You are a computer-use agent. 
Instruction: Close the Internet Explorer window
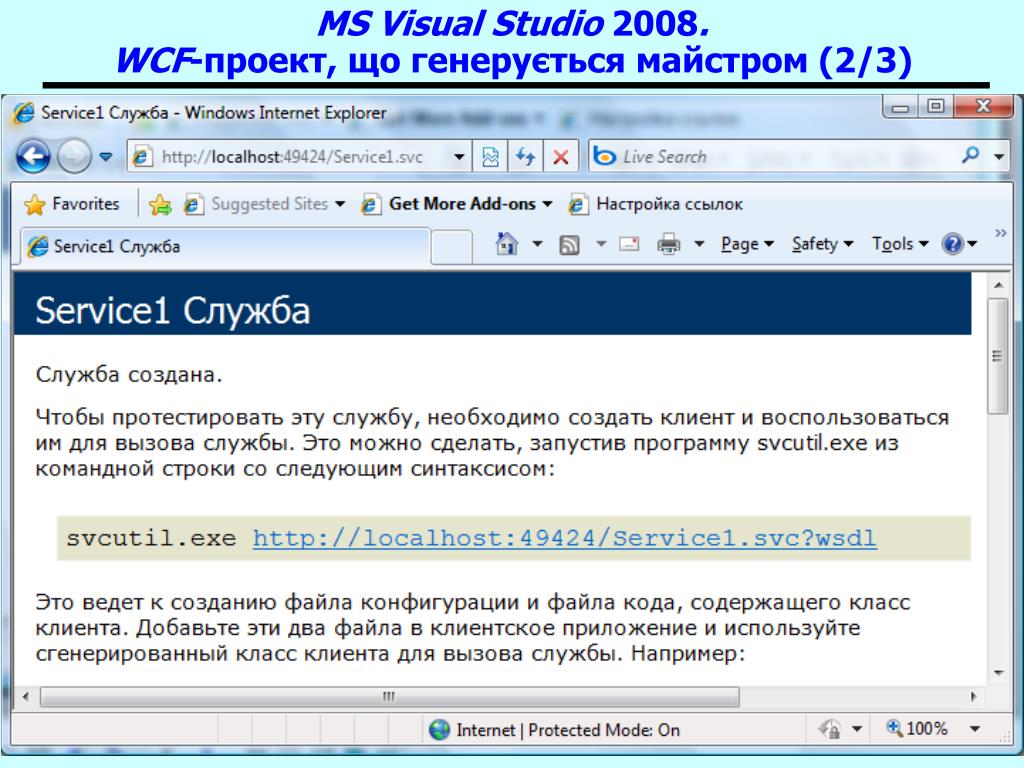(983, 106)
